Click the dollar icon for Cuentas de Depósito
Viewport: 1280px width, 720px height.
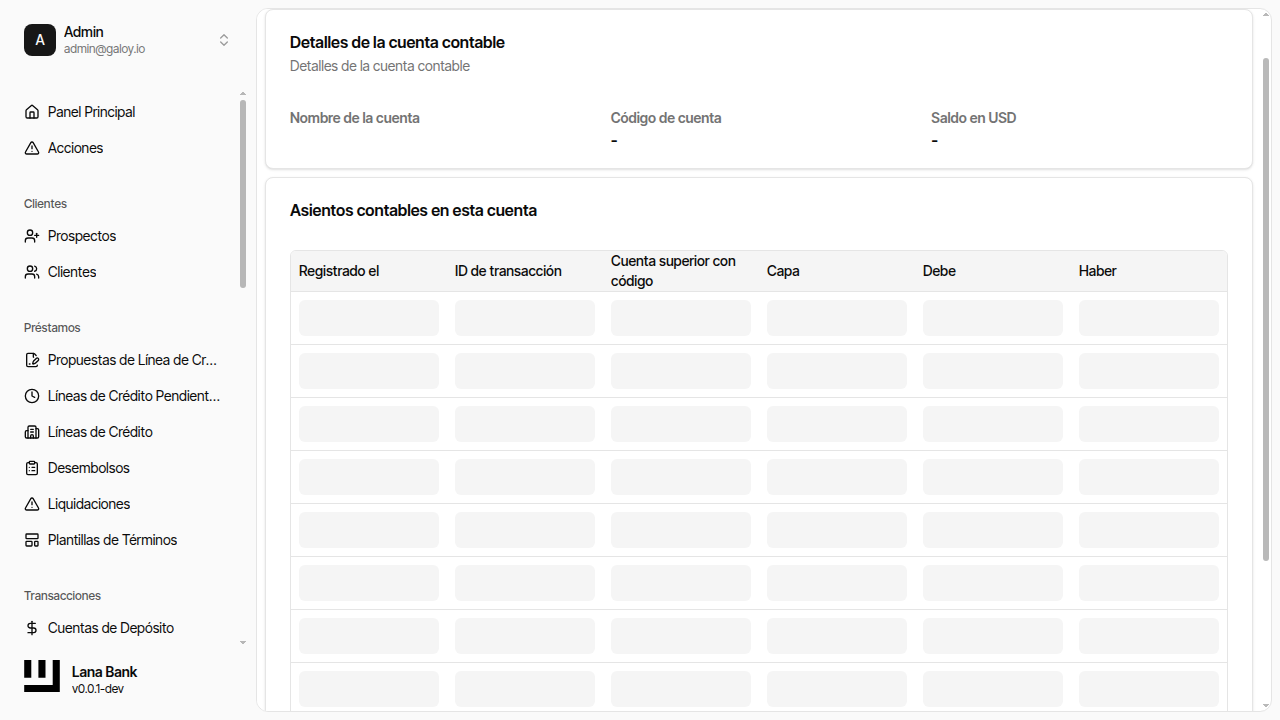[32, 628]
